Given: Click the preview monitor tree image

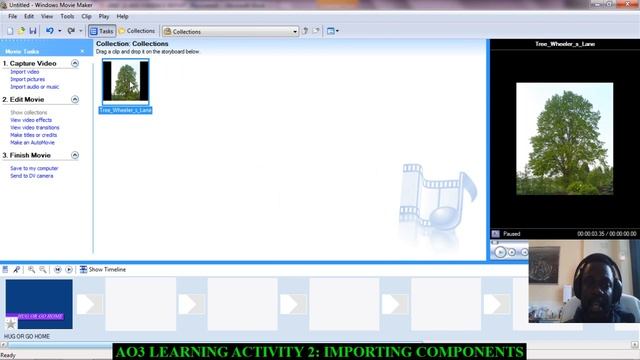Looking at the screenshot, I should click(564, 139).
